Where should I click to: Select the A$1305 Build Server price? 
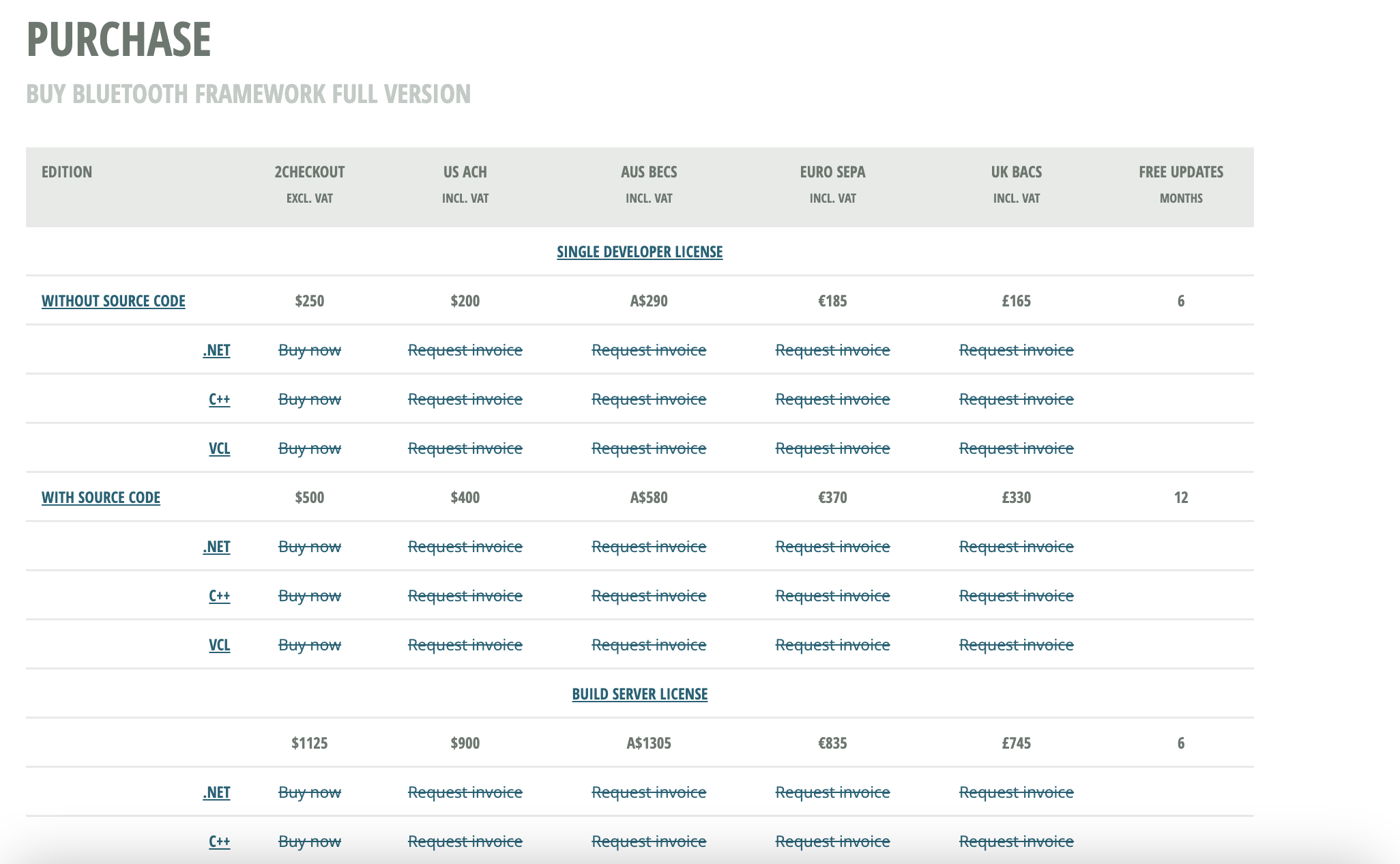[x=649, y=743]
